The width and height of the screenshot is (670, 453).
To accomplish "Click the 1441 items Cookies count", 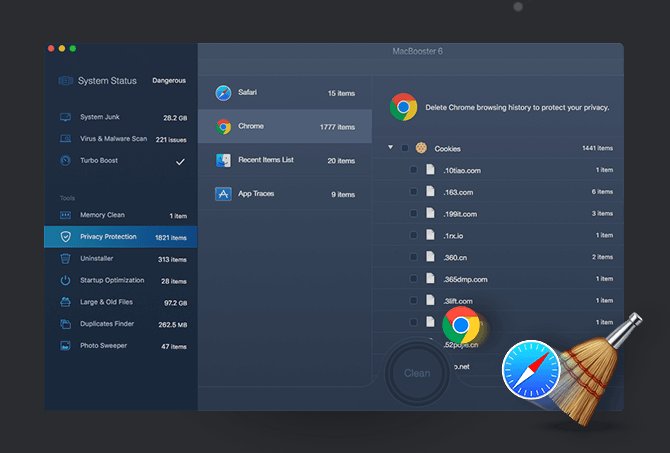I will point(597,148).
